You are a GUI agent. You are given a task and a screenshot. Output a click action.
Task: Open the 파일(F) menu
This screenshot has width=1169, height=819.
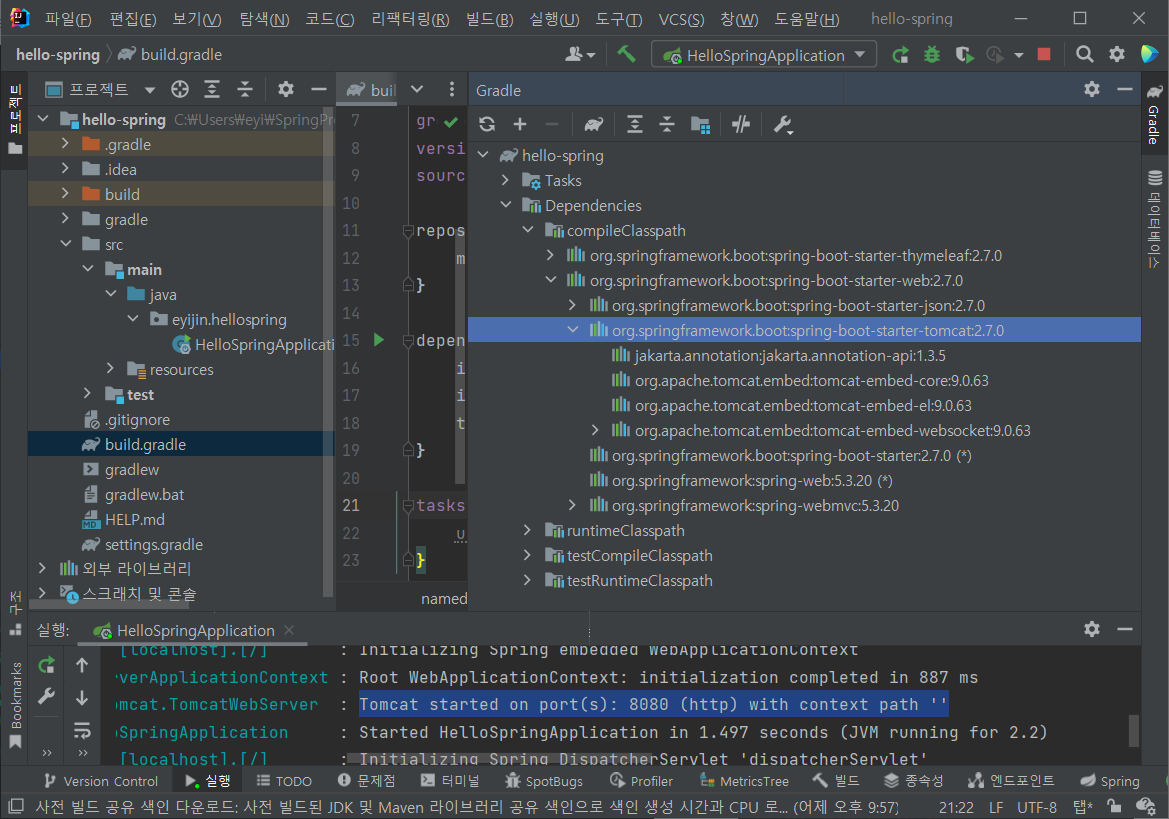(x=68, y=19)
